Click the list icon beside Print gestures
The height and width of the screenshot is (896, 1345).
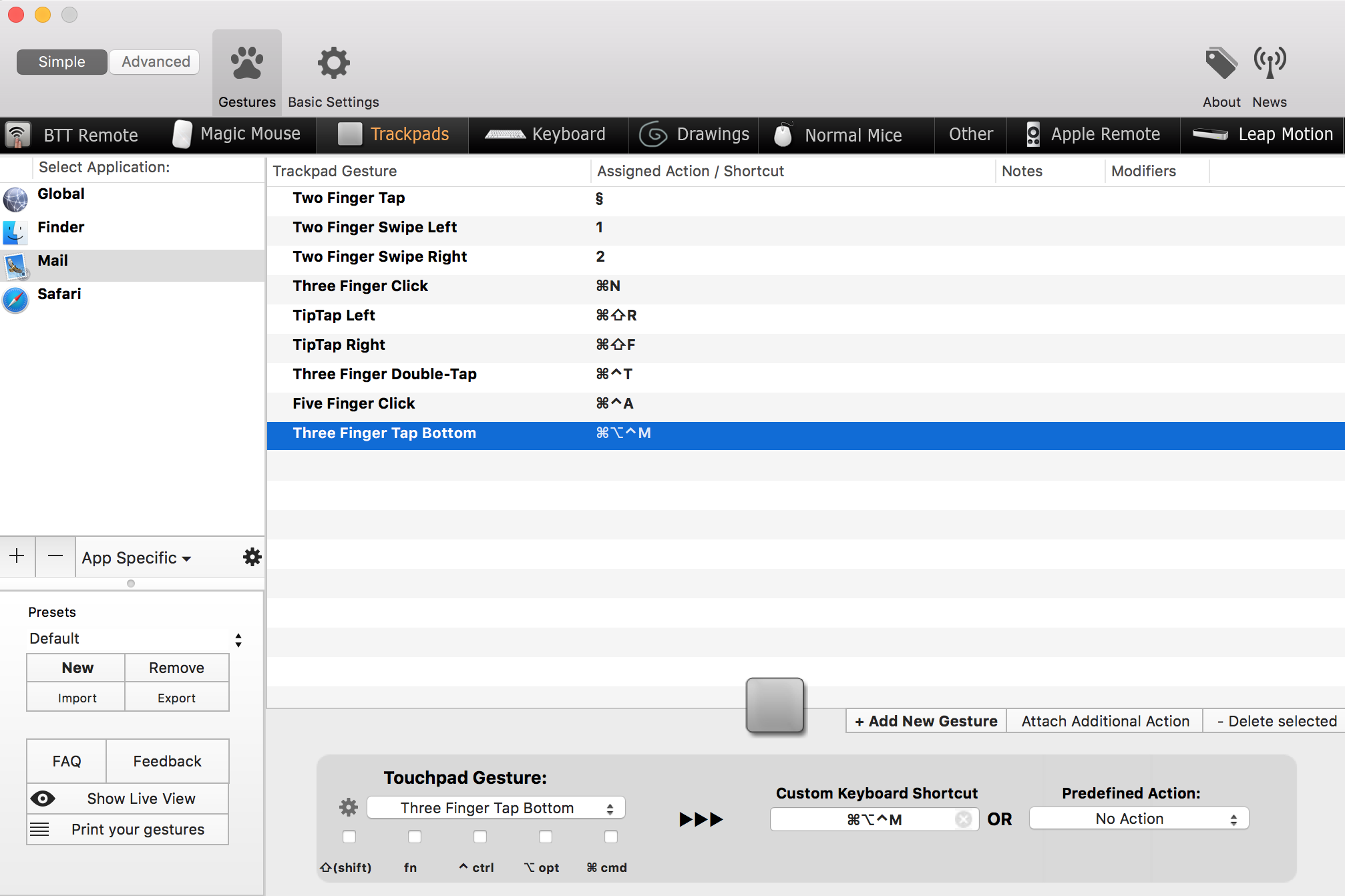39,829
